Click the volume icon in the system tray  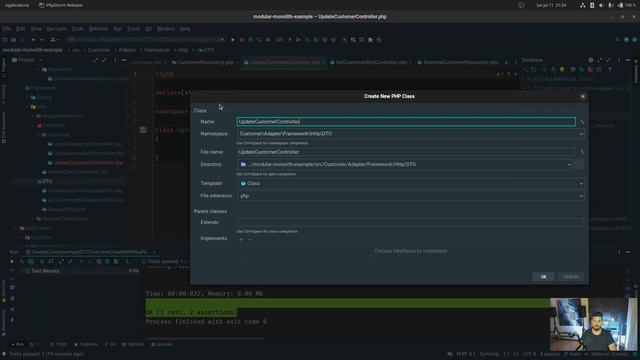click(601, 5)
